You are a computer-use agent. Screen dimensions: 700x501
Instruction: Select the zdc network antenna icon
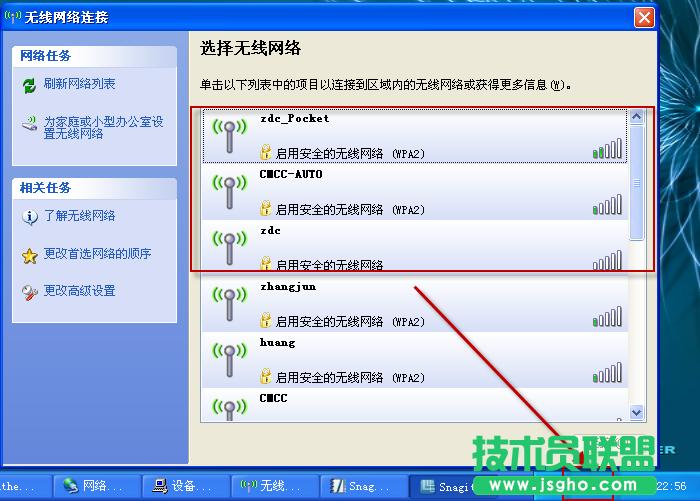229,248
